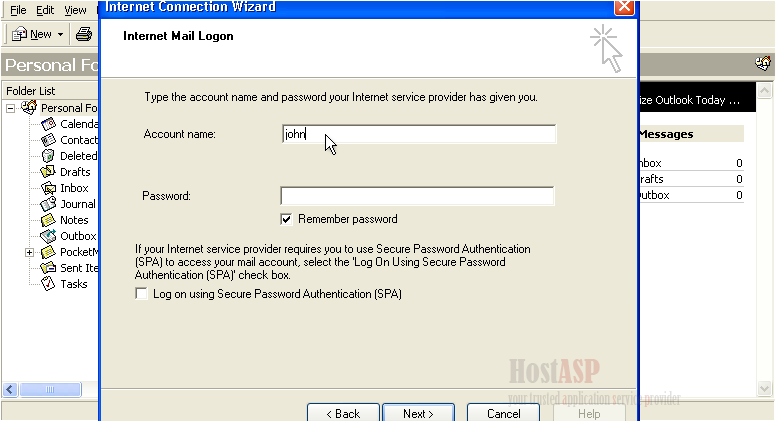
Task: Open the Edit menu
Action: [x=45, y=10]
